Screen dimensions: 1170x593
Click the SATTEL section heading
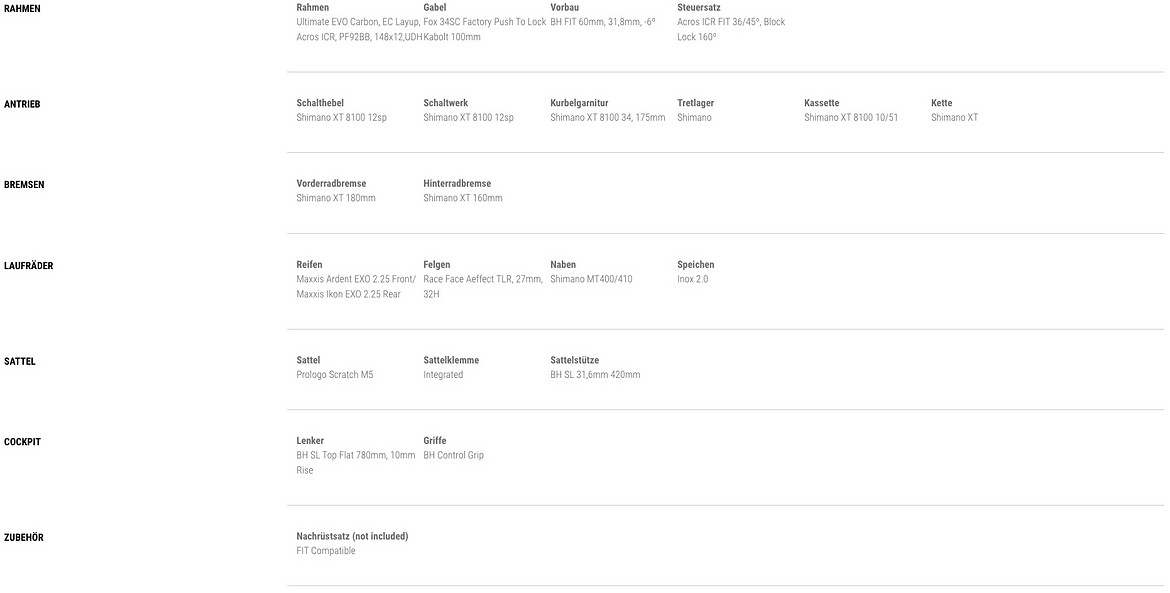tap(19, 362)
